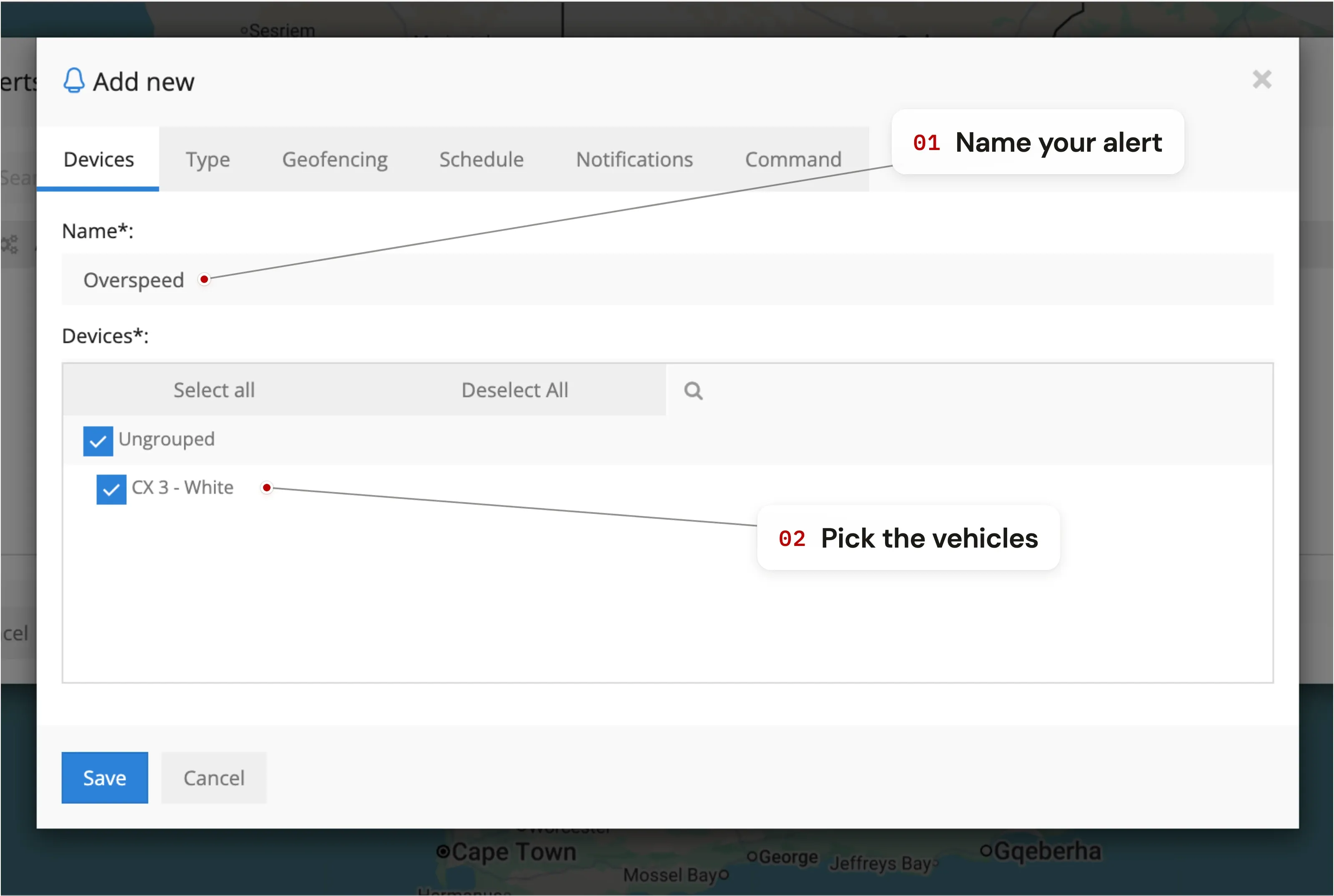Click the device search field

coord(969,390)
